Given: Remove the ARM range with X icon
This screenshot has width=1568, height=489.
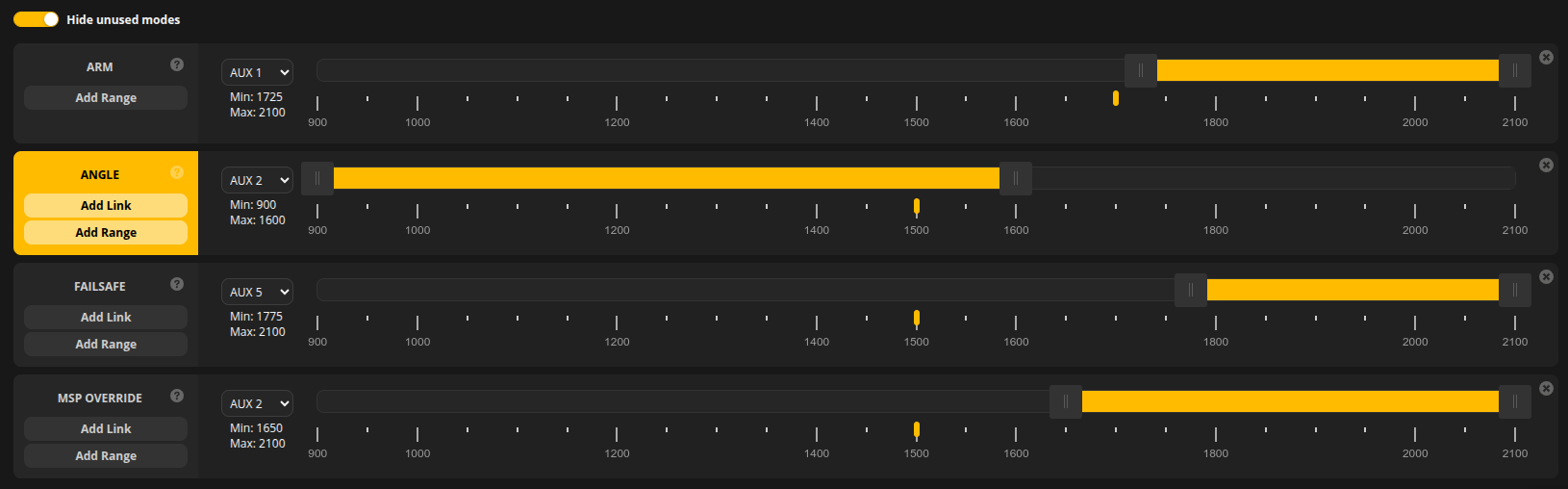Looking at the screenshot, I should (1546, 57).
